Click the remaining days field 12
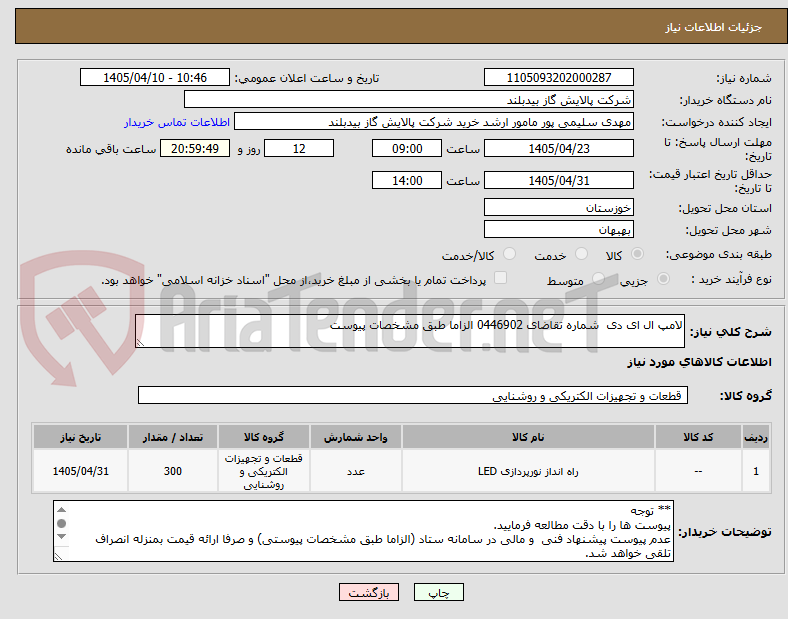Screen dimensions: 788x619 pos(299,148)
